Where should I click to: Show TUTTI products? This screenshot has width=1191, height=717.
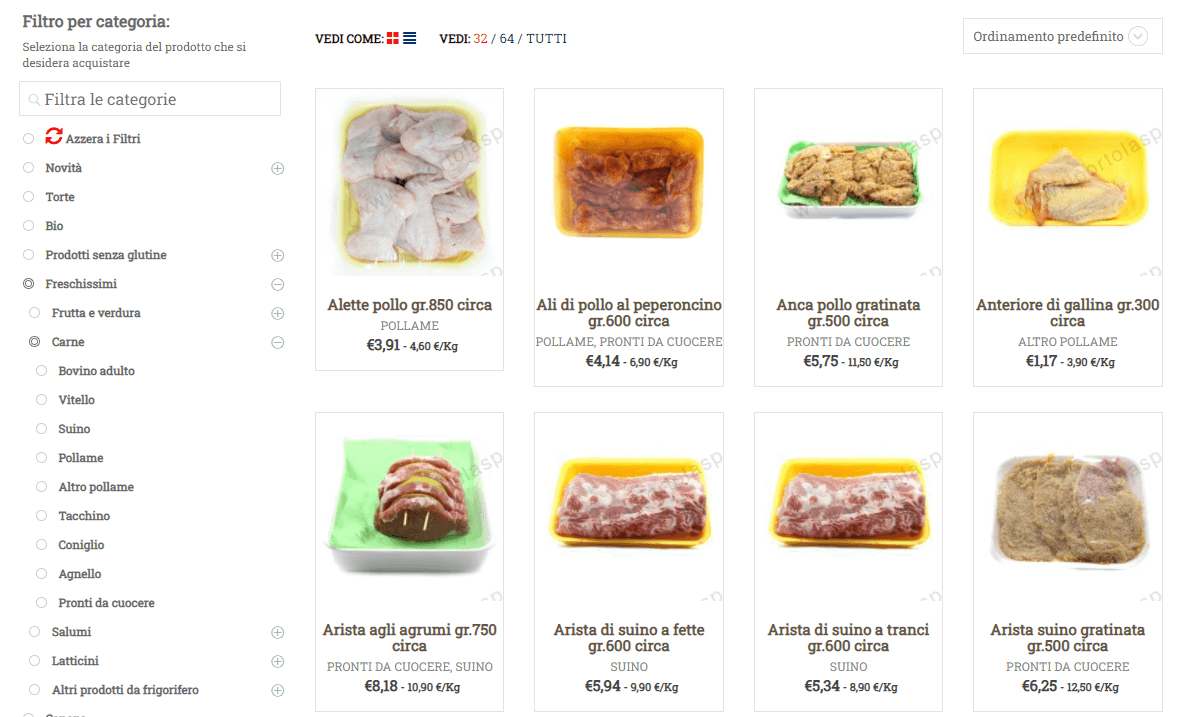click(x=546, y=39)
